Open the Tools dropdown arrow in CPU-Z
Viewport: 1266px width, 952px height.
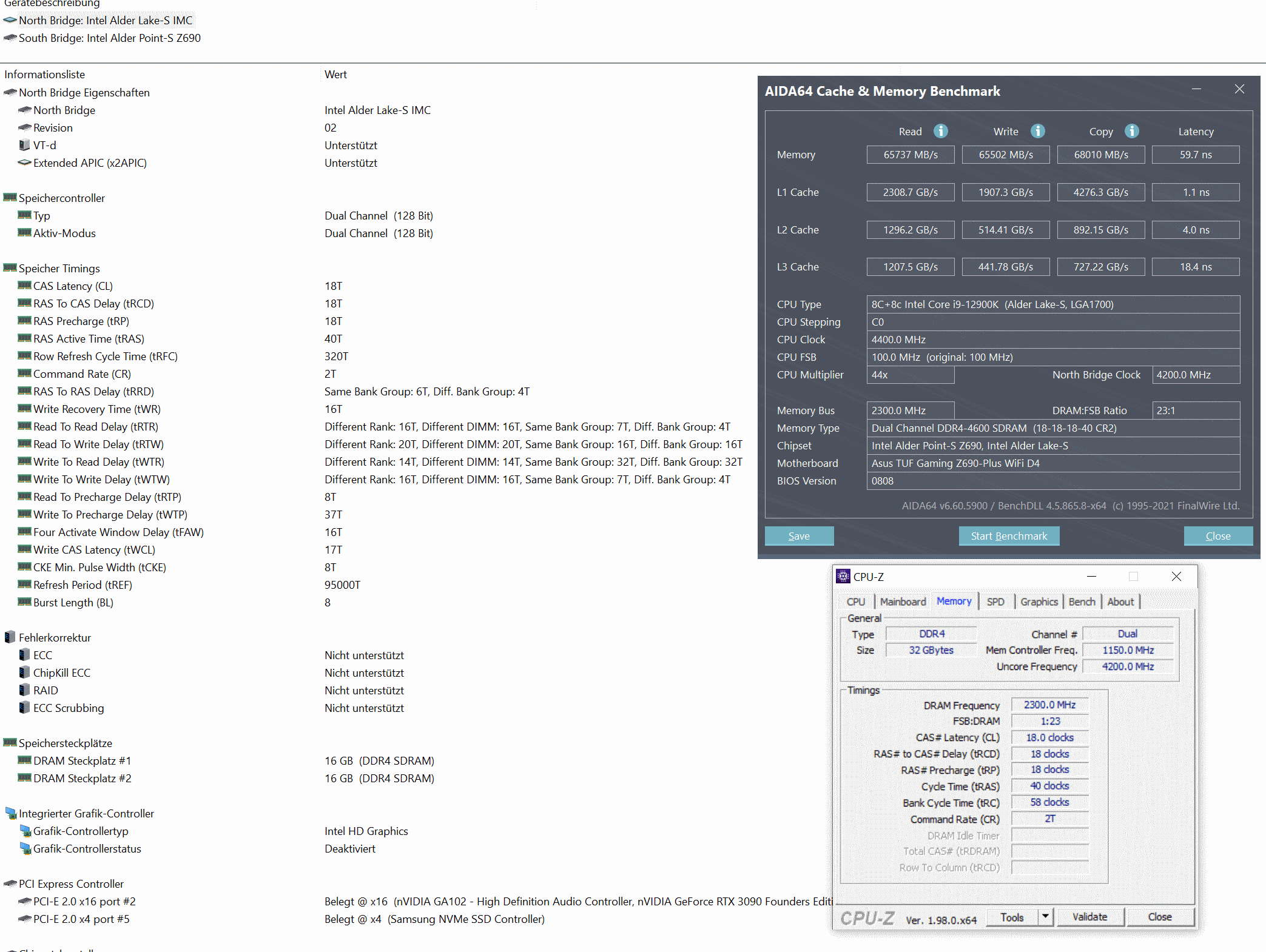(1045, 916)
